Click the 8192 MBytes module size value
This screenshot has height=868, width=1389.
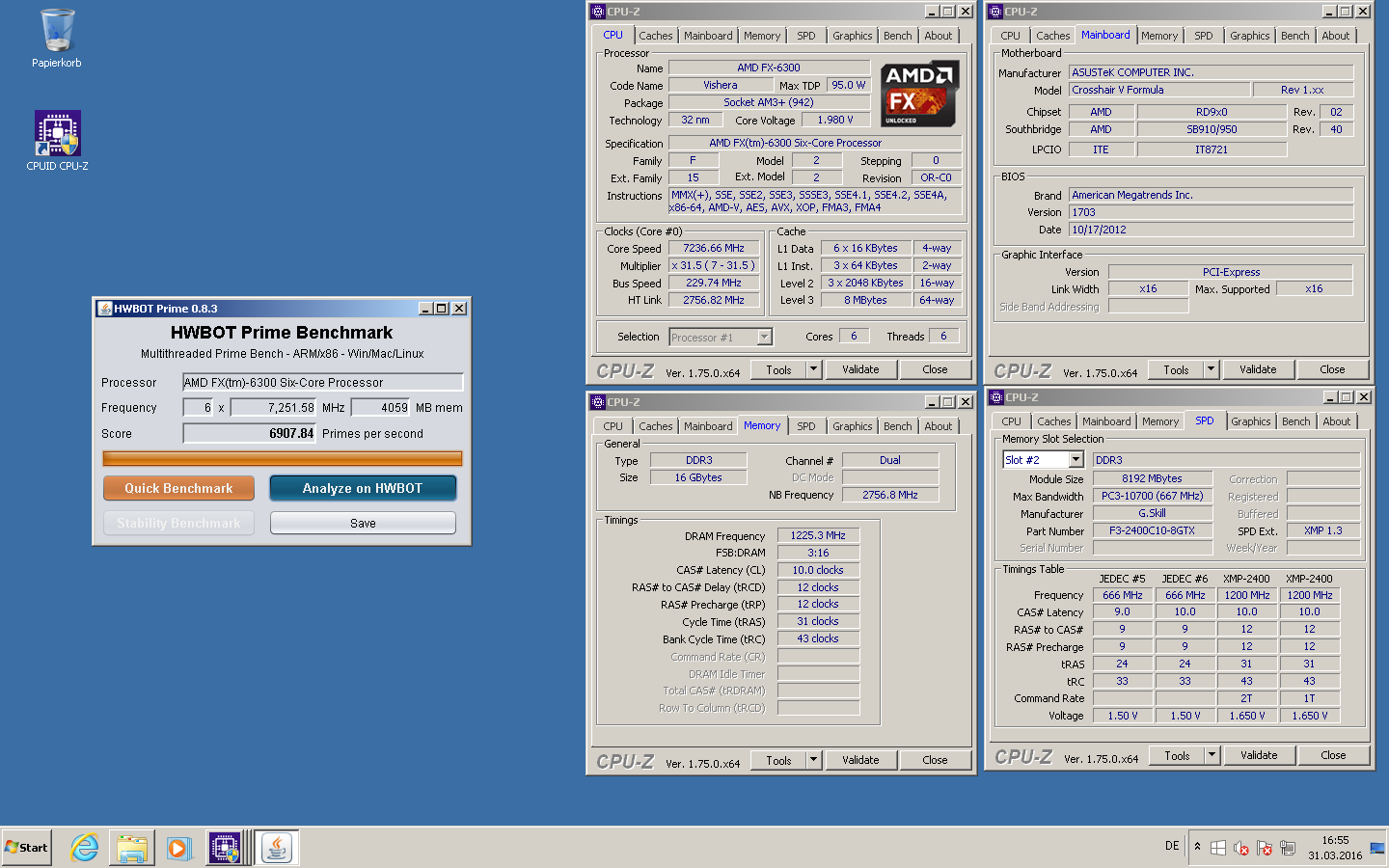click(1152, 478)
